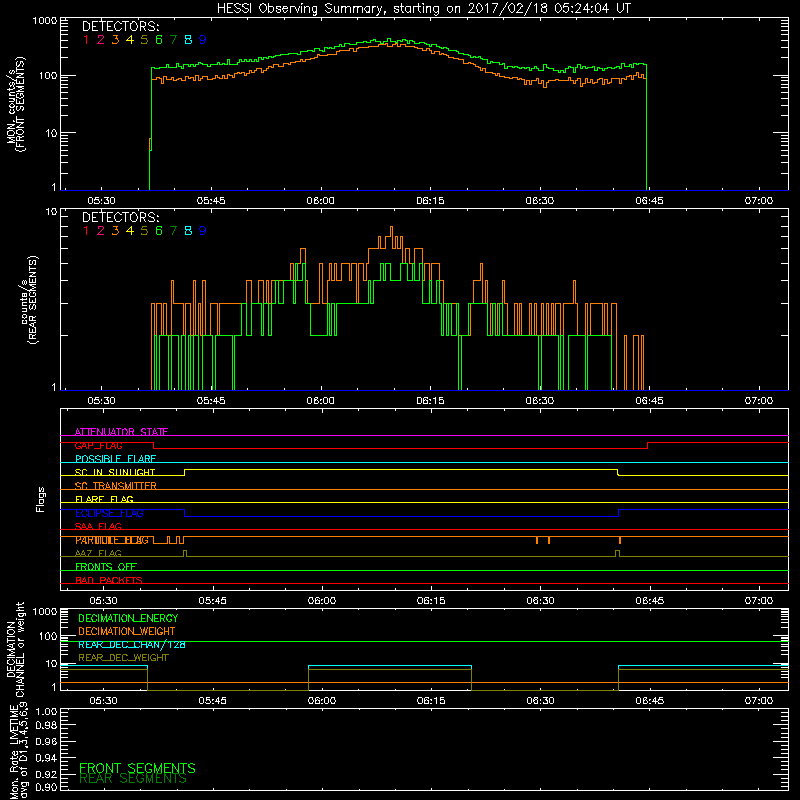Pick cyan detector 8 in front segments legend
This screenshot has height=800, width=800.
[x=188, y=40]
